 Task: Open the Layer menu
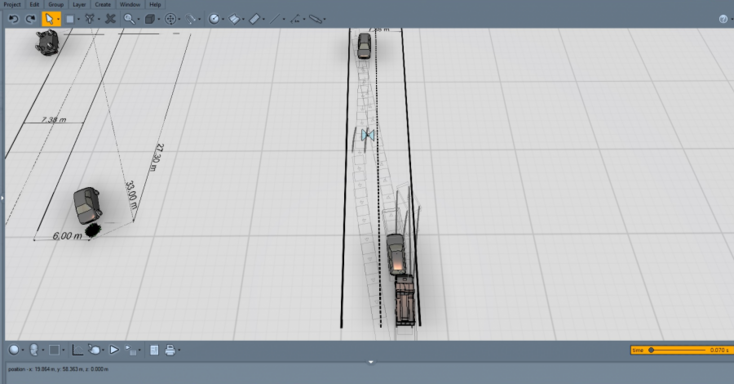pyautogui.click(x=79, y=4)
